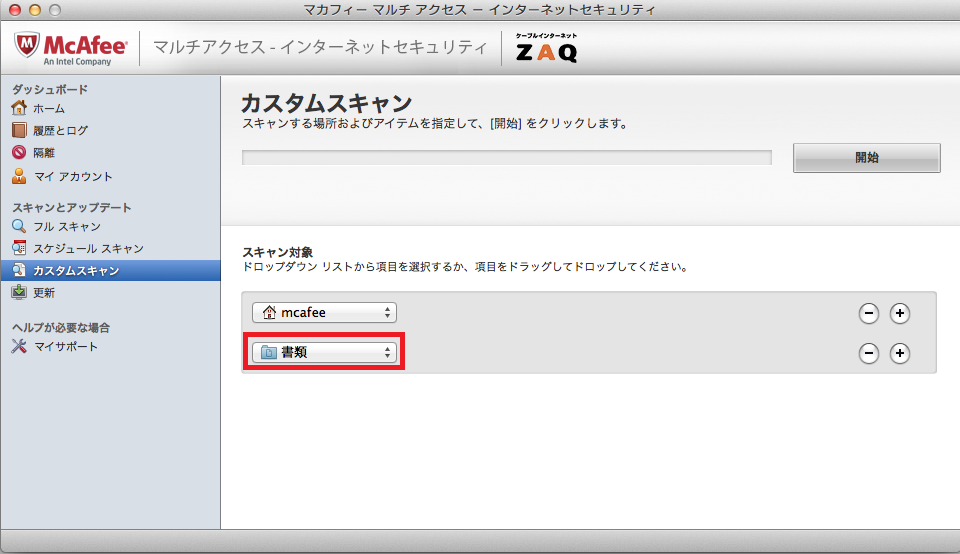Viewport: 960px width, 554px height.
Task: Click the McAfee shield logo
Action: coord(27,45)
